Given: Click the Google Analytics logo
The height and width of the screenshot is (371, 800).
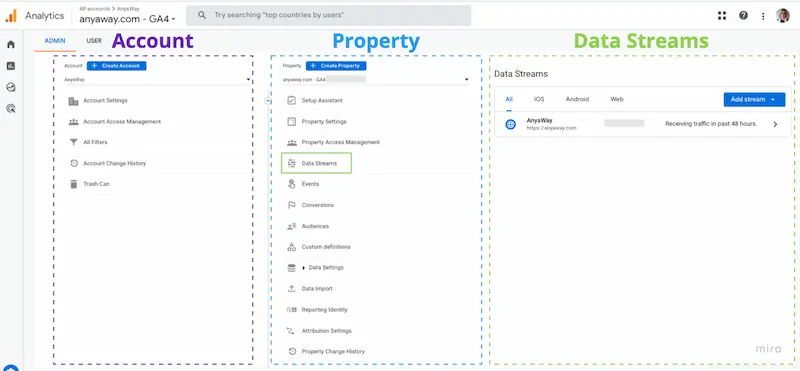Looking at the screenshot, I should coord(11,16).
